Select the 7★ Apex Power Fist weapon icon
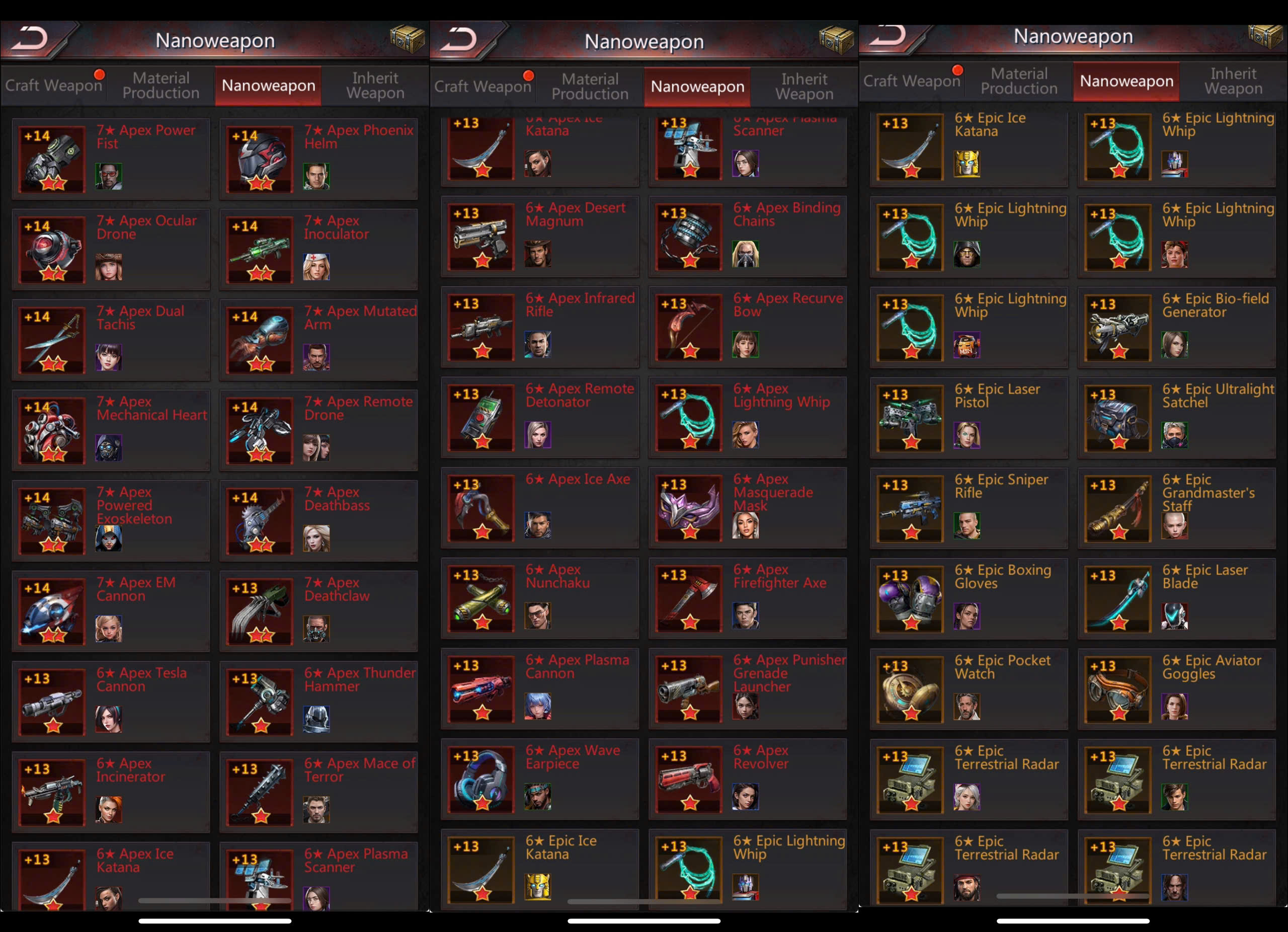This screenshot has height=932, width=1288. point(52,160)
